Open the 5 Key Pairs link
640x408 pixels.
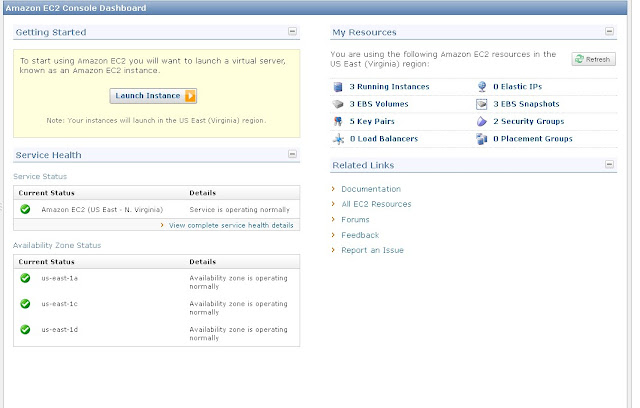coord(372,121)
